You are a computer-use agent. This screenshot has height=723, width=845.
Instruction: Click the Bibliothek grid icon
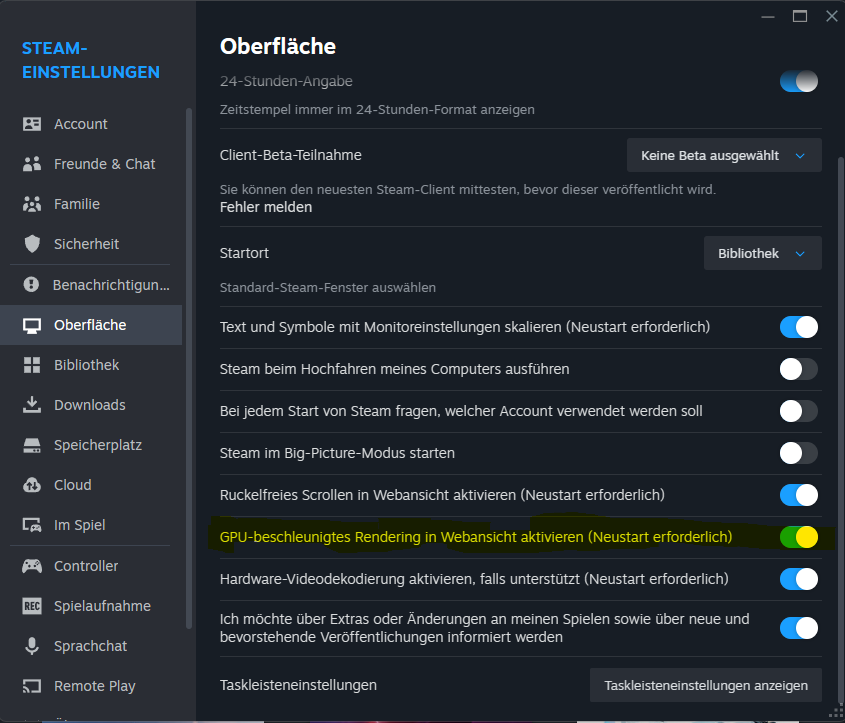click(x=32, y=365)
